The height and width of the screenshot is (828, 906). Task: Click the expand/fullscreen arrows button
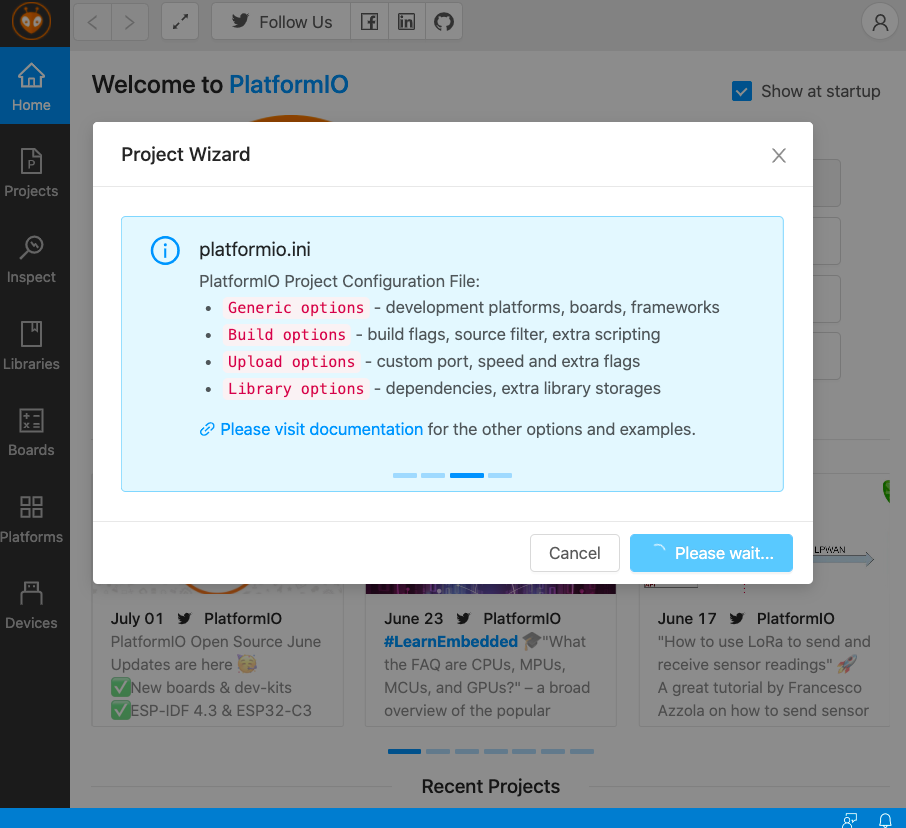click(180, 21)
